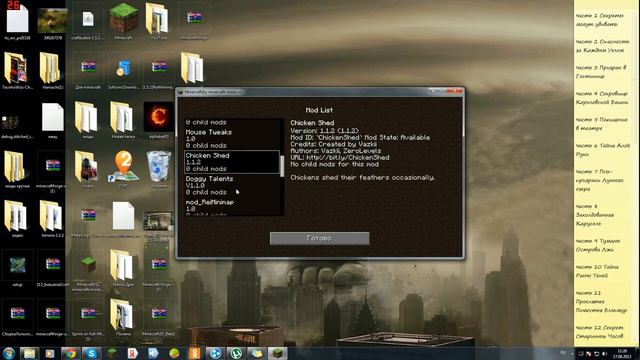
Task: Open the setup icon on desktop
Action: click(x=17, y=268)
